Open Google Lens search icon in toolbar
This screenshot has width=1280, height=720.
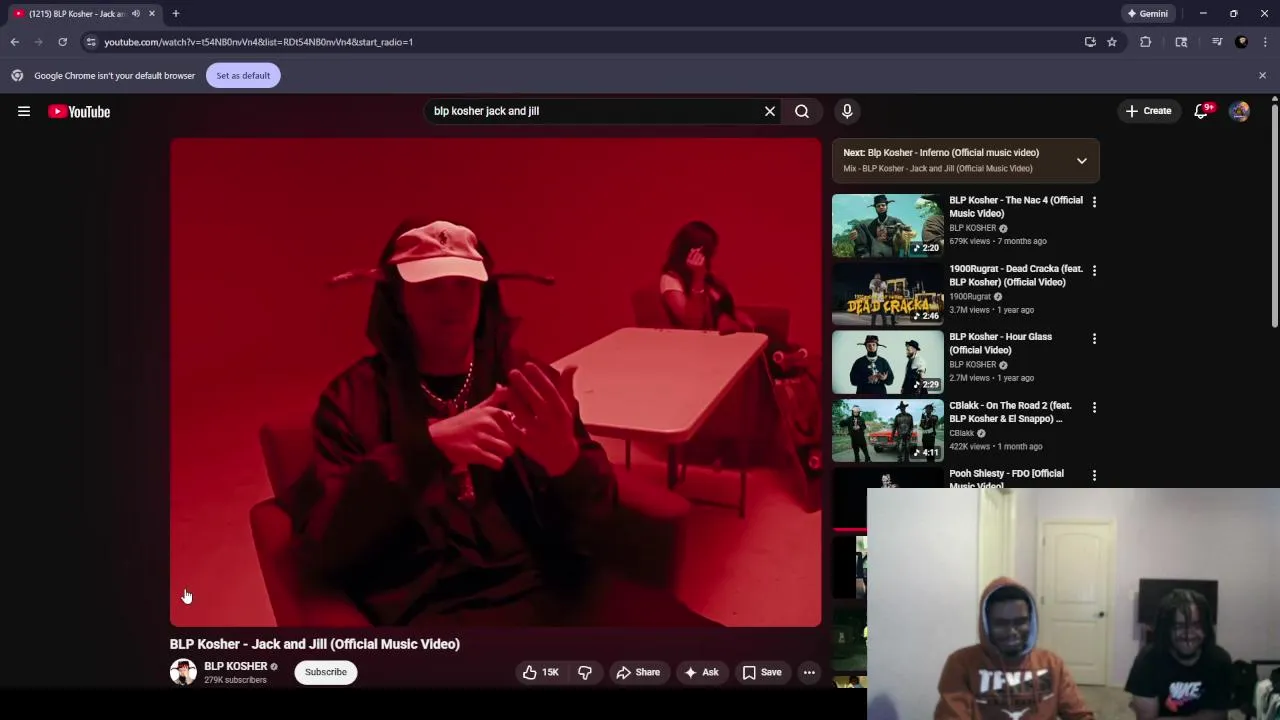click(1181, 42)
